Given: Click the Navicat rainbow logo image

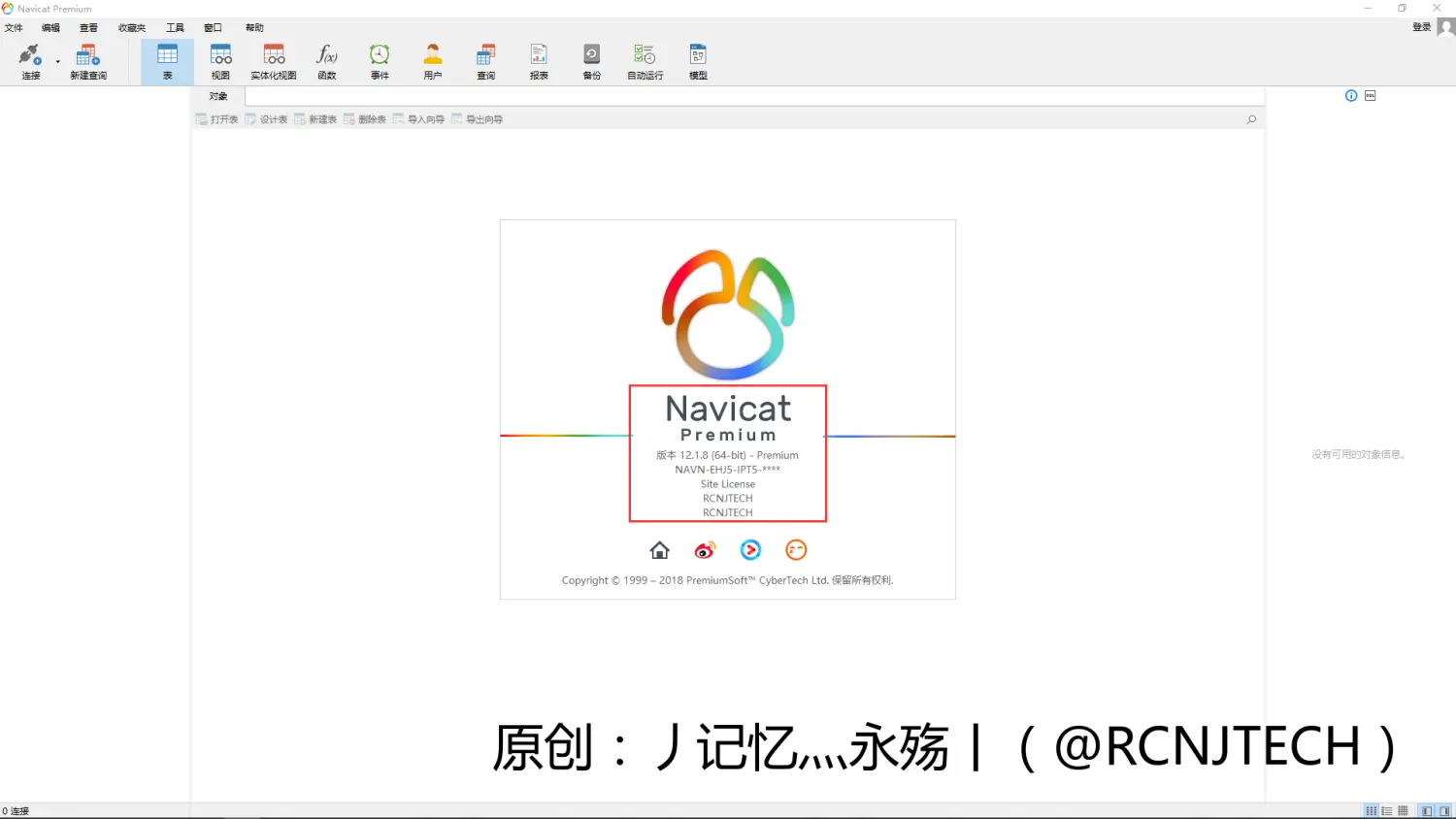Looking at the screenshot, I should 728,314.
